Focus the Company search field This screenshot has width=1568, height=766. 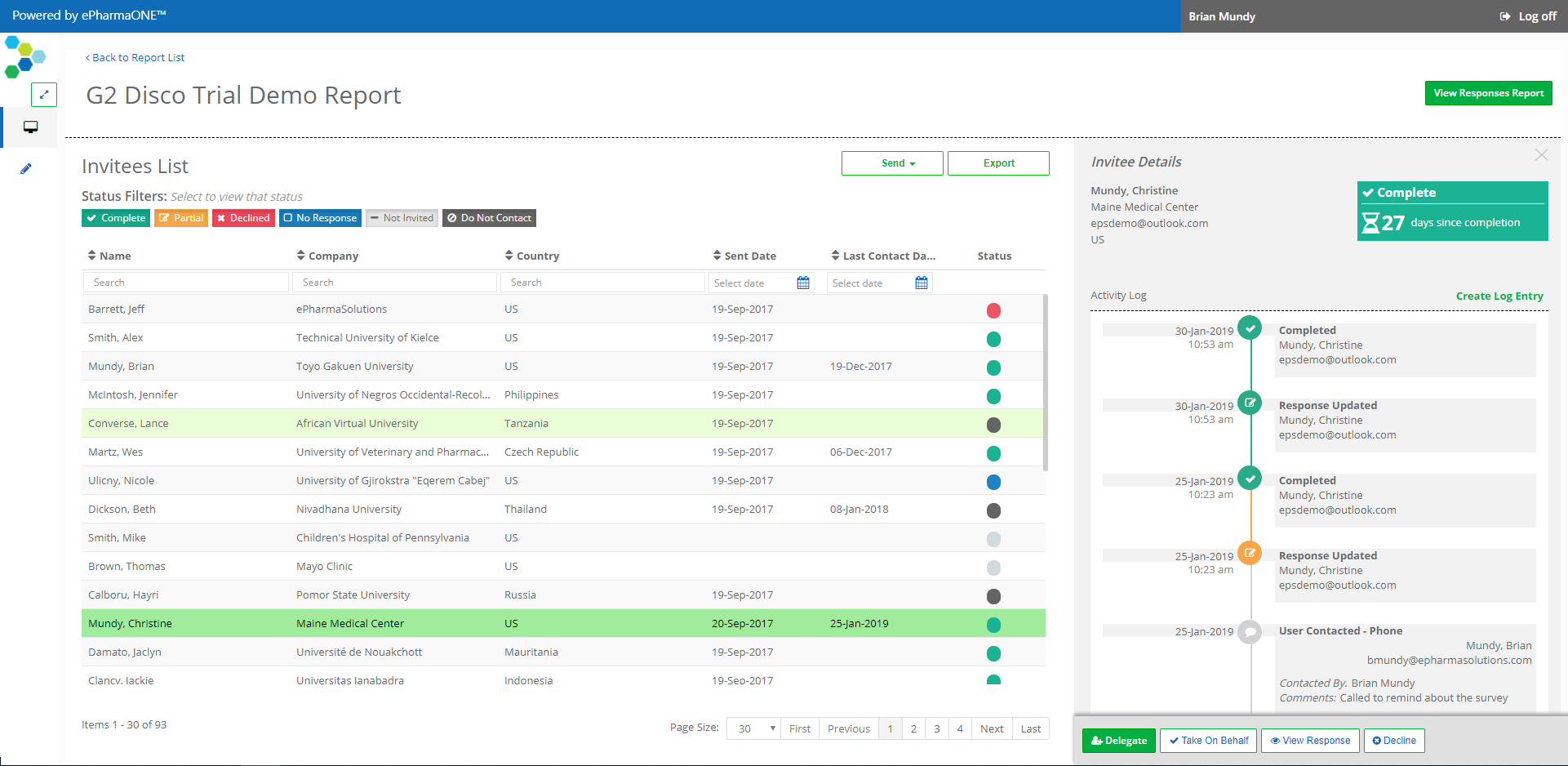pyautogui.click(x=394, y=283)
